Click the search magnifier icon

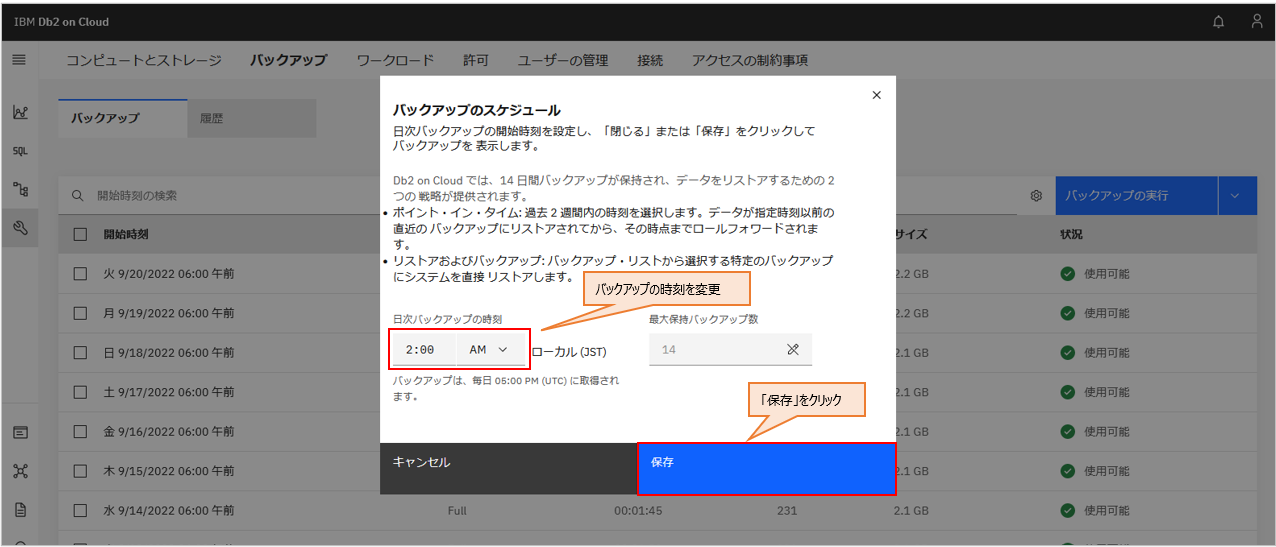tap(77, 196)
